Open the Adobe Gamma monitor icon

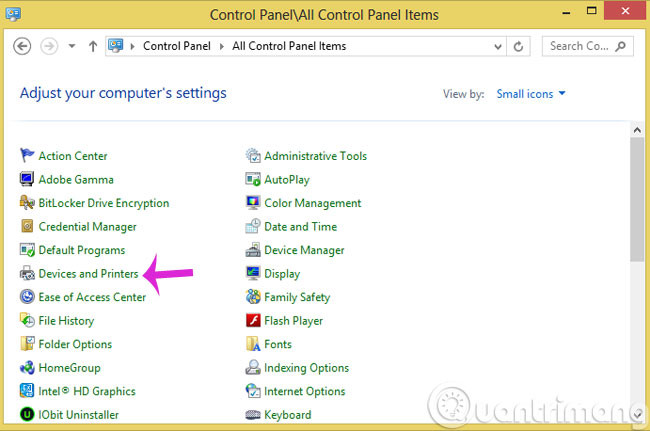click(27, 180)
